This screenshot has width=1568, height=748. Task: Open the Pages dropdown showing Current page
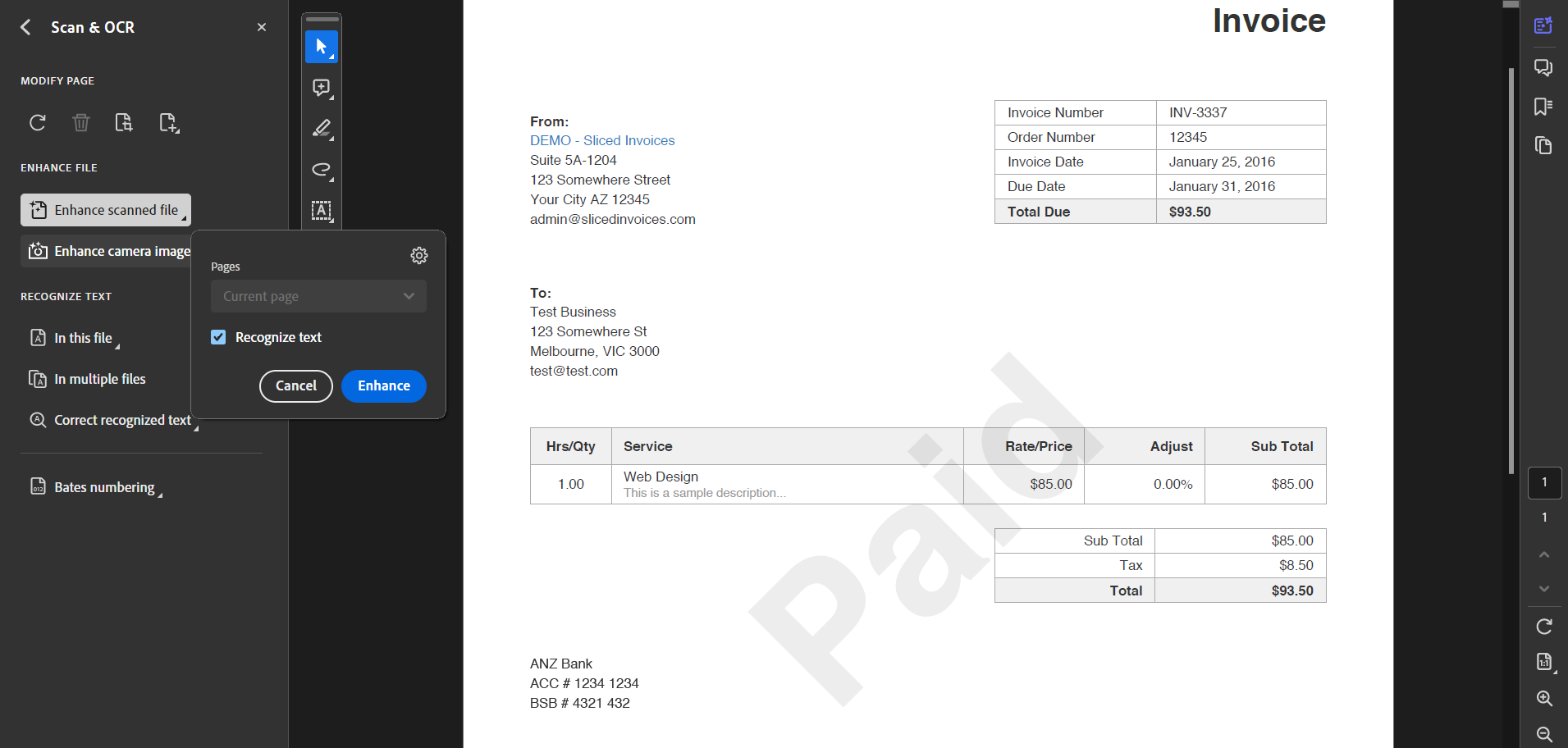point(318,296)
